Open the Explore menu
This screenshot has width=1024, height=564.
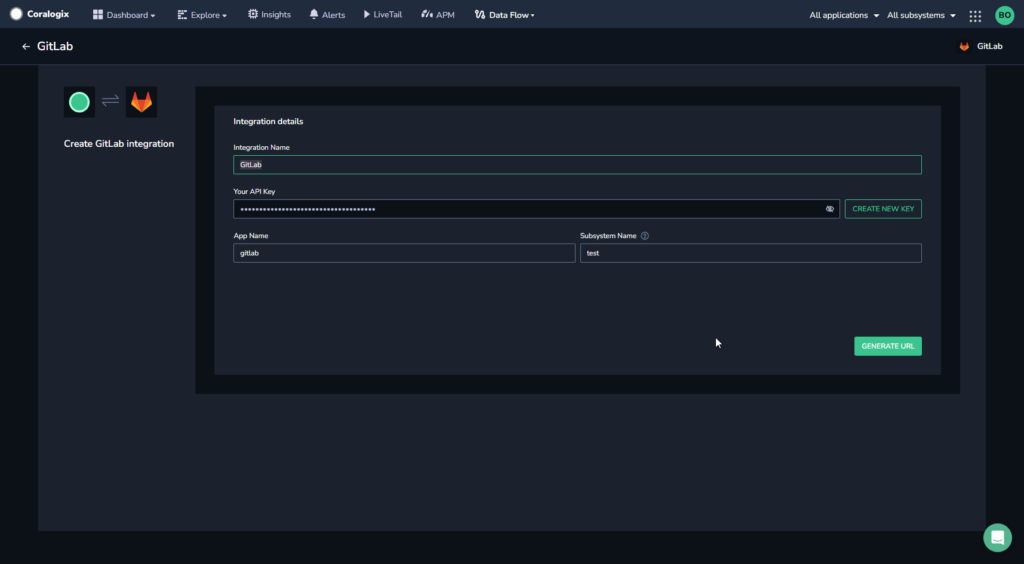202,14
